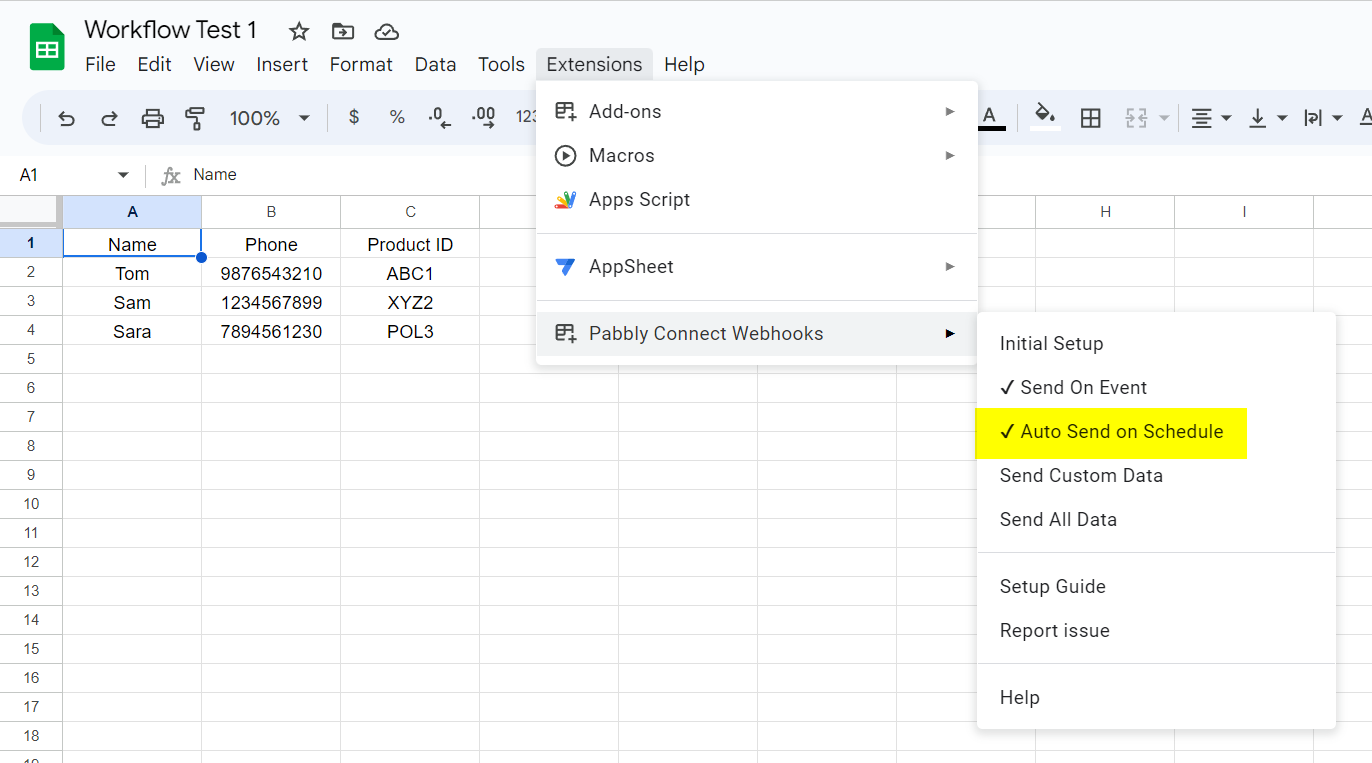
Task: Click the fx formula icon
Action: pos(171,175)
